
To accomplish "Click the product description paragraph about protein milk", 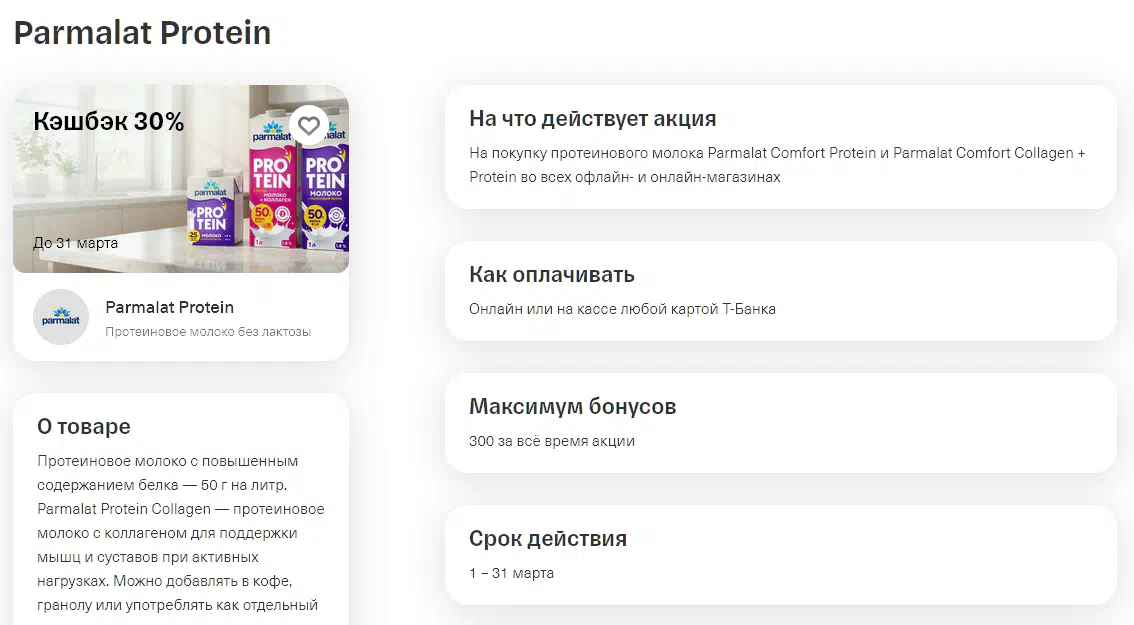I will (x=181, y=533).
